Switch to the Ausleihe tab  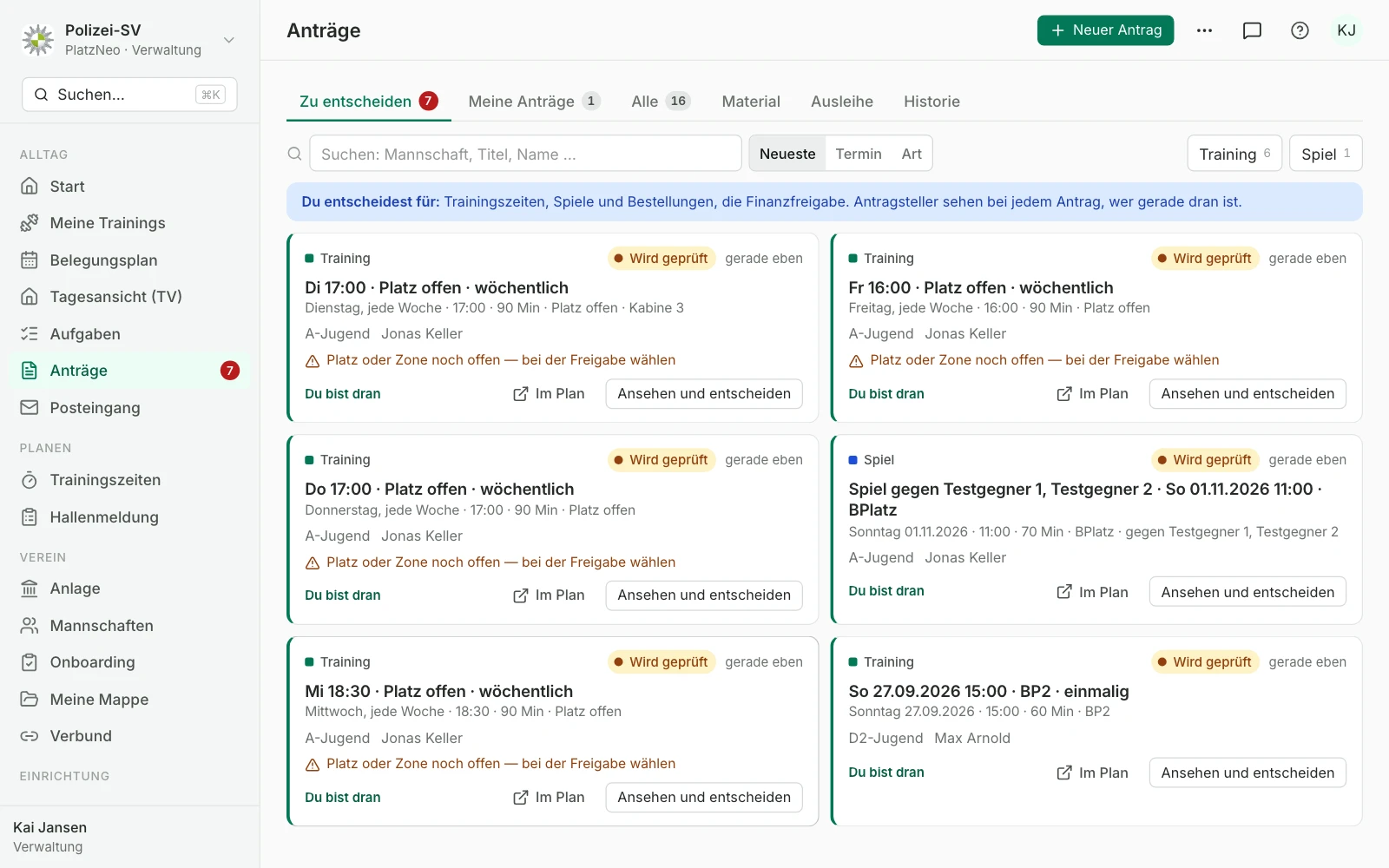pos(842,102)
